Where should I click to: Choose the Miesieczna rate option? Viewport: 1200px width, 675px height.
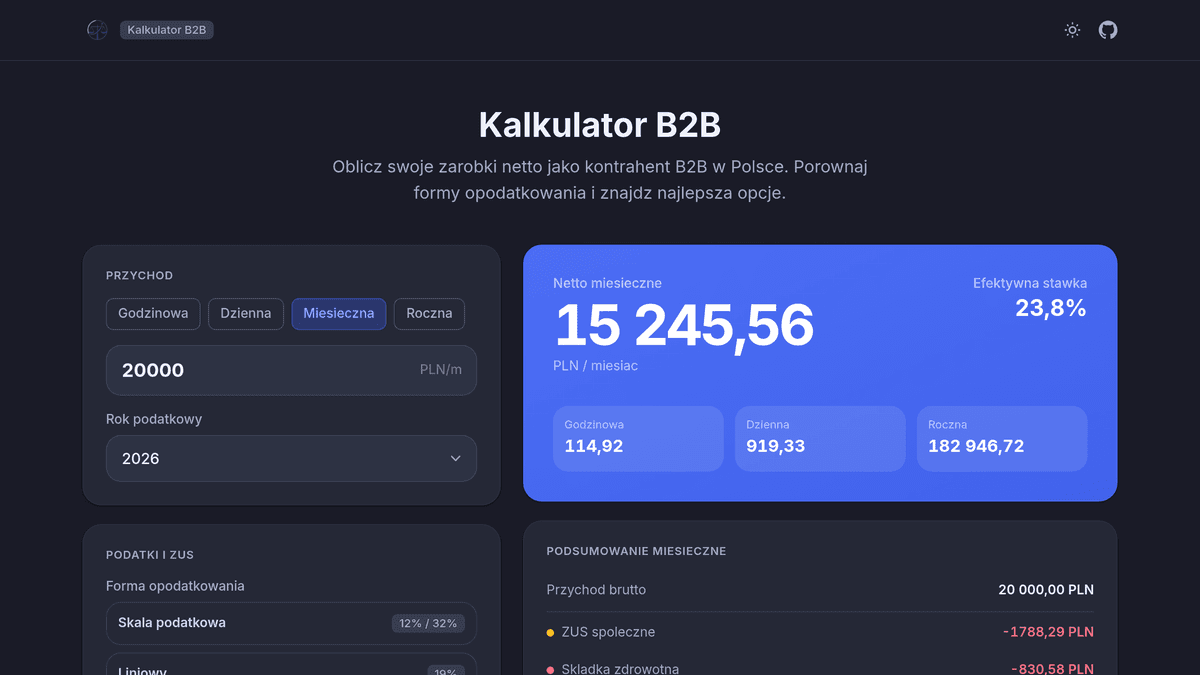pos(338,313)
